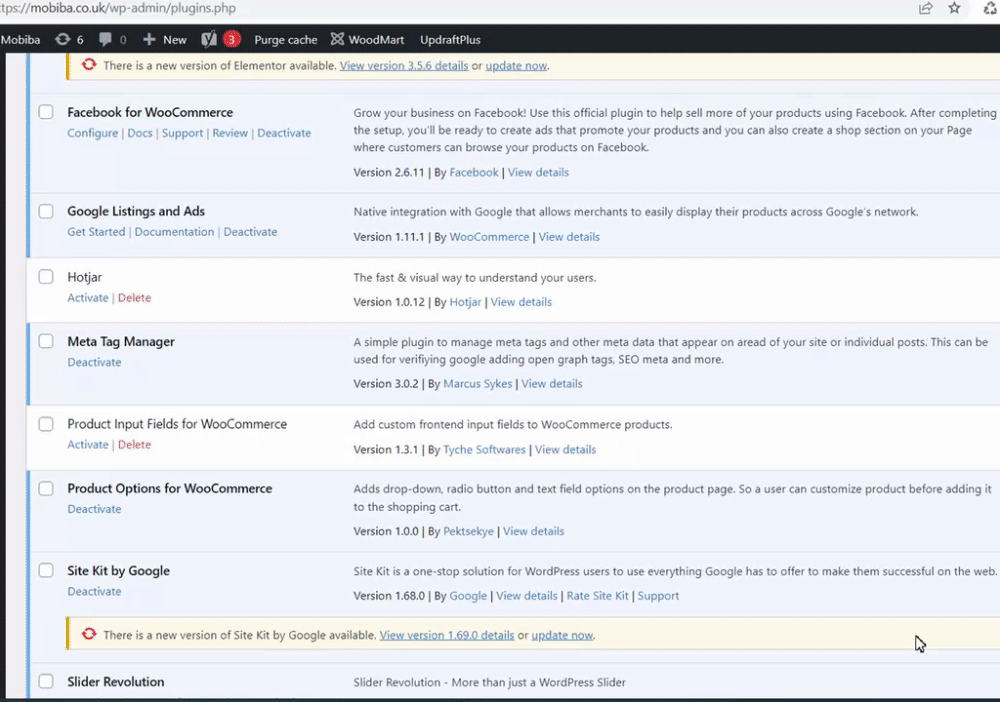Open Documentation for Google Listings and Ads
Screen dimensions: 1000x702
click(x=174, y=231)
